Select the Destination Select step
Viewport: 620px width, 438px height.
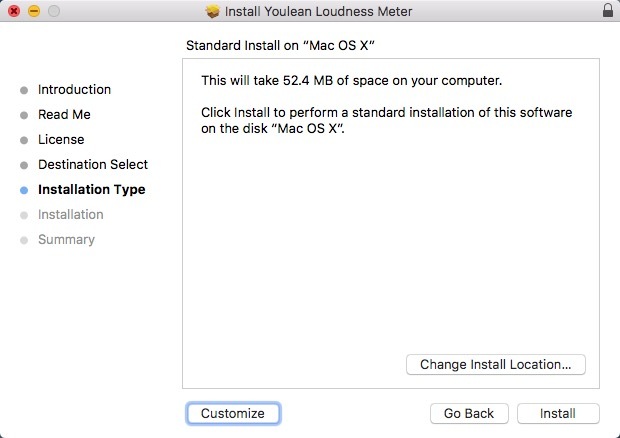point(93,165)
